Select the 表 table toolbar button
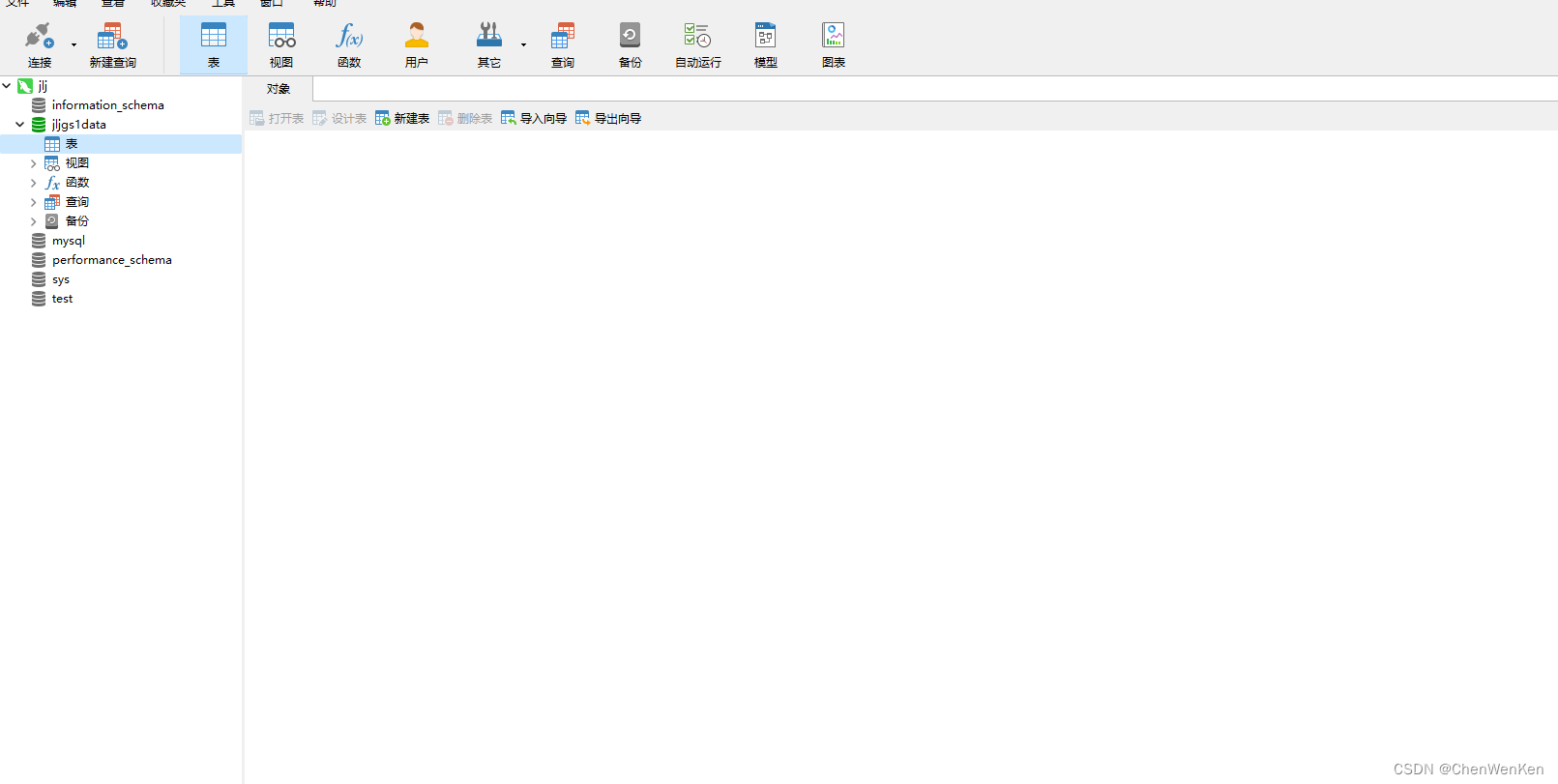 214,45
